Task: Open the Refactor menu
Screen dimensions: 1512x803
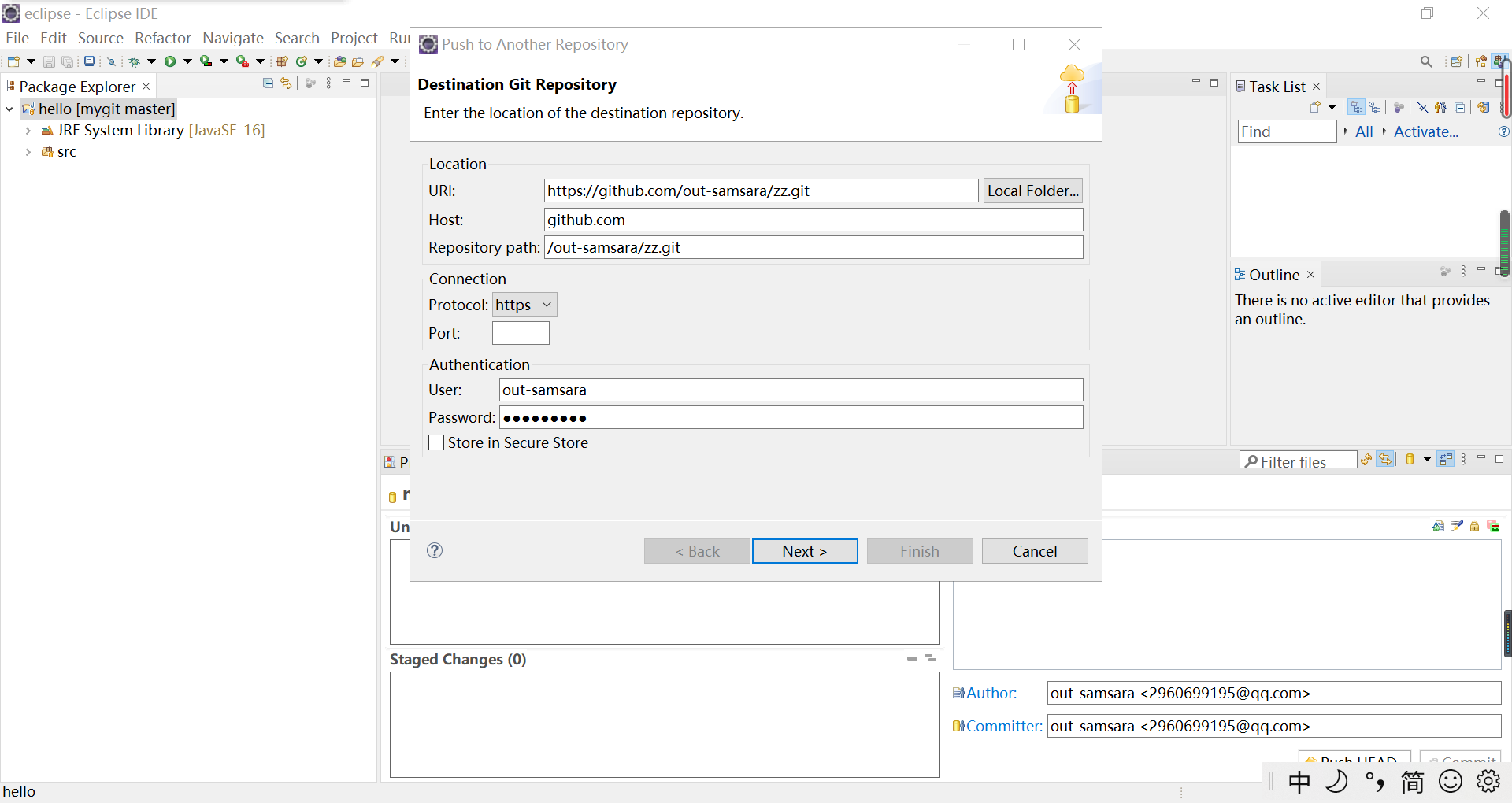Action: click(163, 38)
